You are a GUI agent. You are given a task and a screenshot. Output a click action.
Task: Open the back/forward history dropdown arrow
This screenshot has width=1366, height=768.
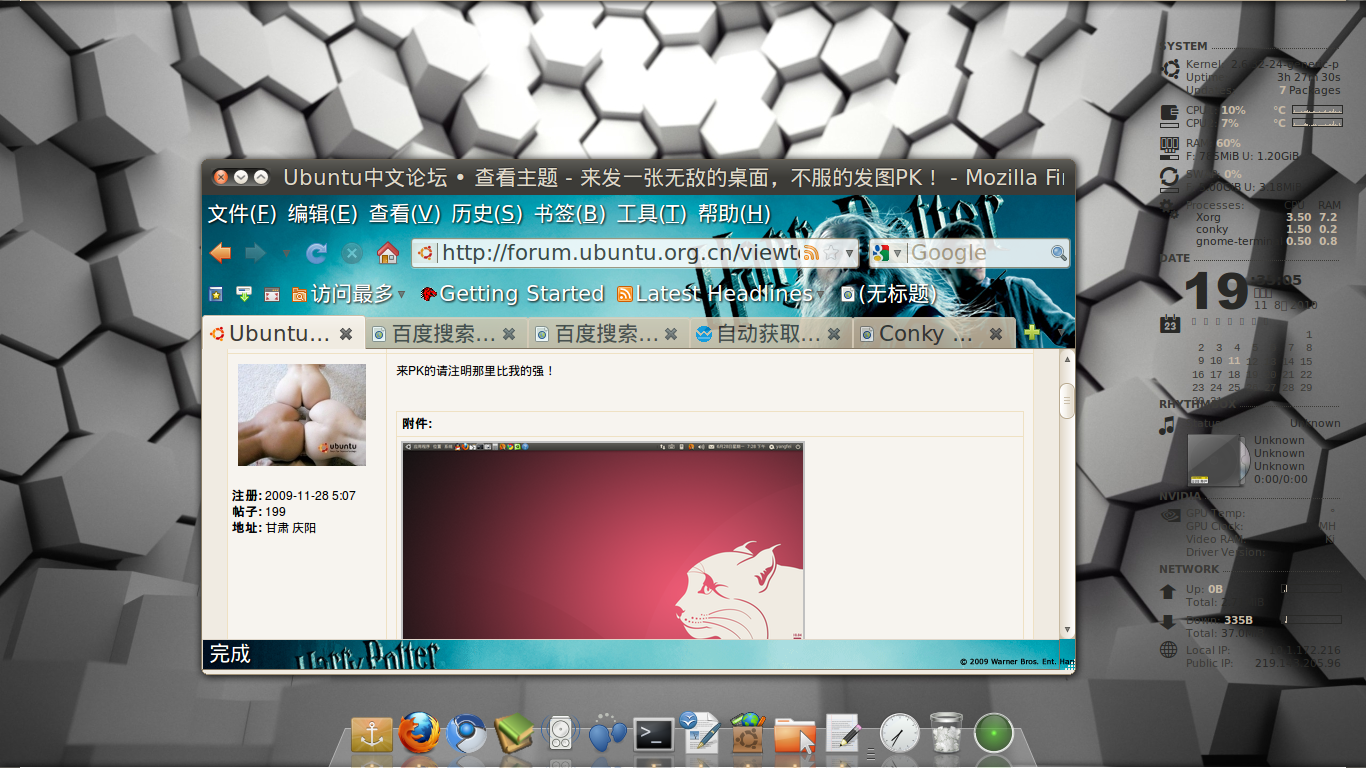point(286,254)
